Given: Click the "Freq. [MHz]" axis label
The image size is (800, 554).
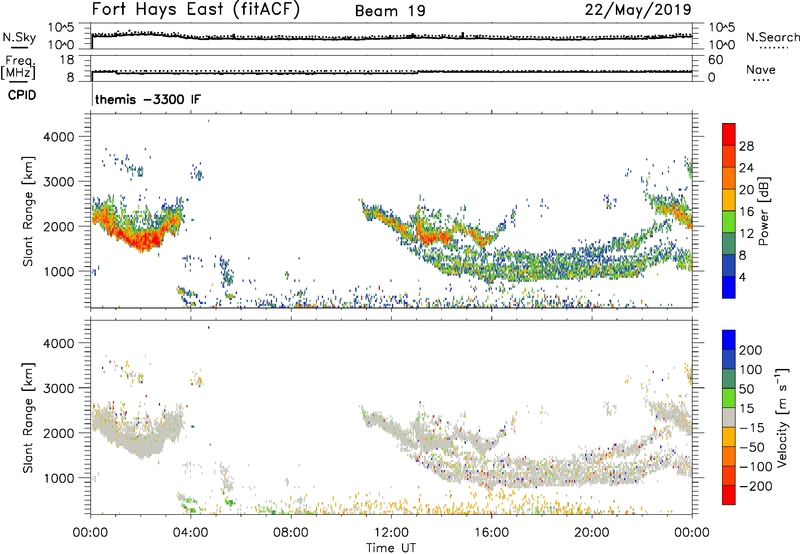Looking at the screenshot, I should coord(18,67).
